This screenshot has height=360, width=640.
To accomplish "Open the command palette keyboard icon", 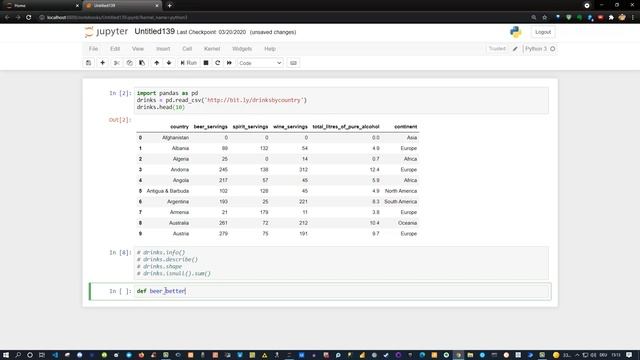I will pyautogui.click(x=293, y=63).
